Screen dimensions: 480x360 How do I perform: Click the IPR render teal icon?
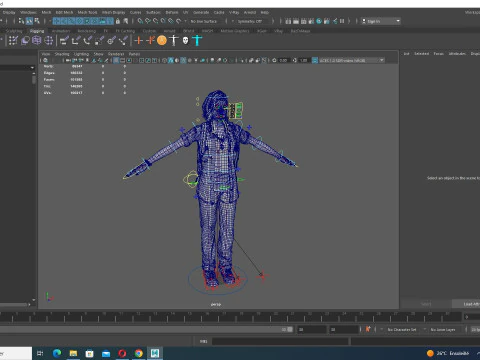(x=319, y=21)
